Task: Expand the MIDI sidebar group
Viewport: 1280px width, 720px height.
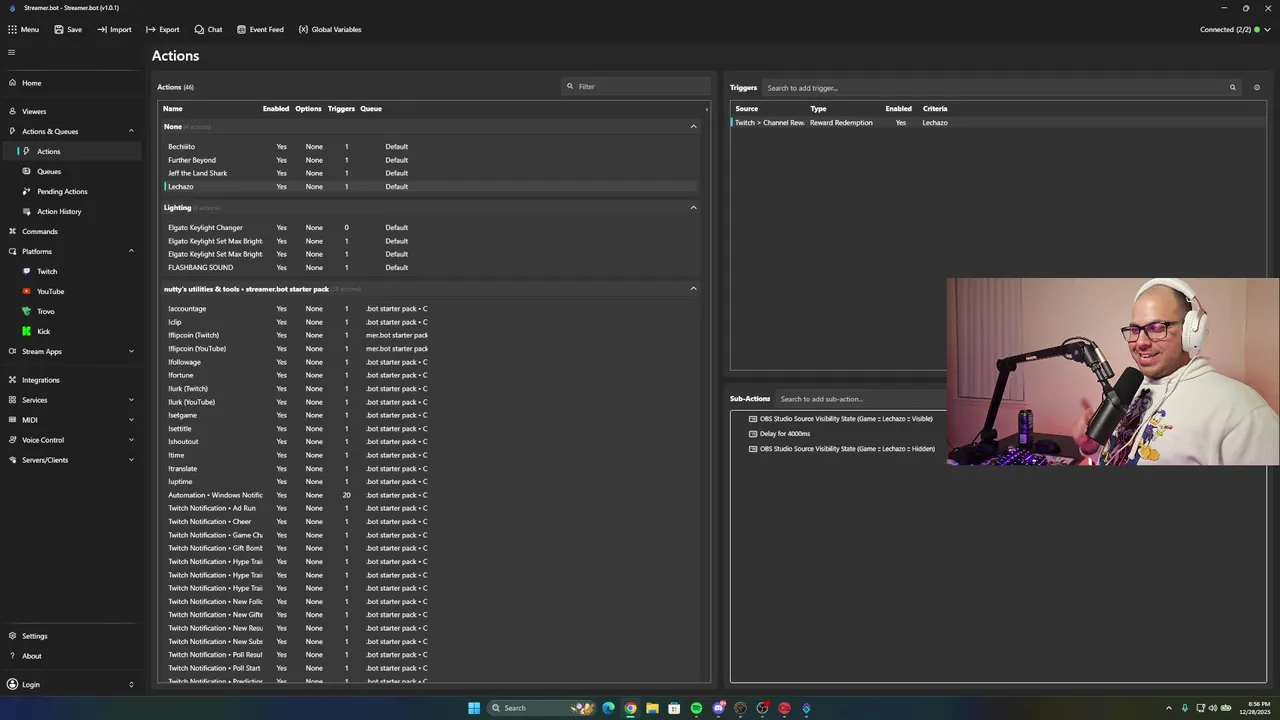Action: point(131,420)
